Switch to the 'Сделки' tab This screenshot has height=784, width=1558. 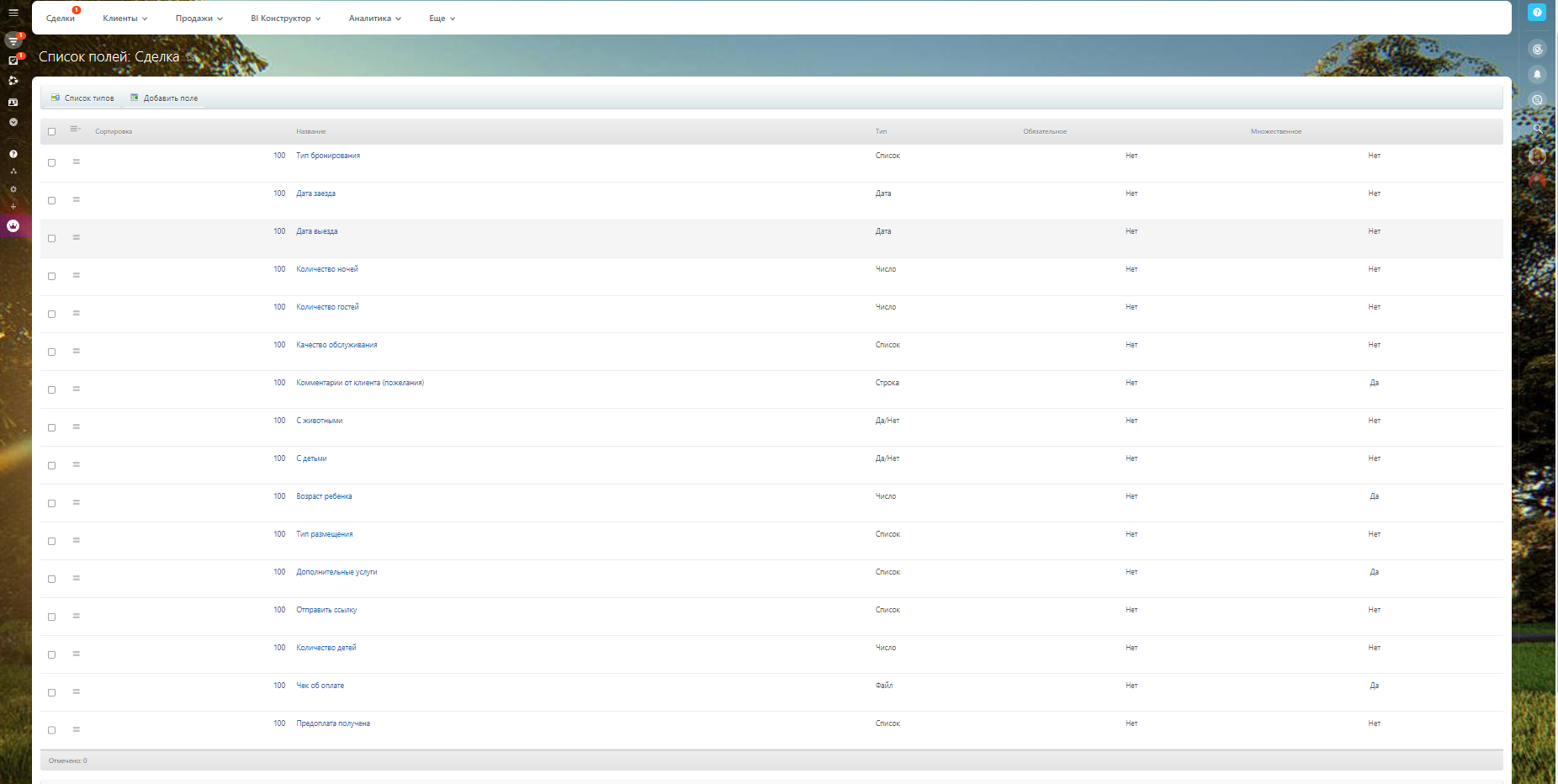click(61, 19)
